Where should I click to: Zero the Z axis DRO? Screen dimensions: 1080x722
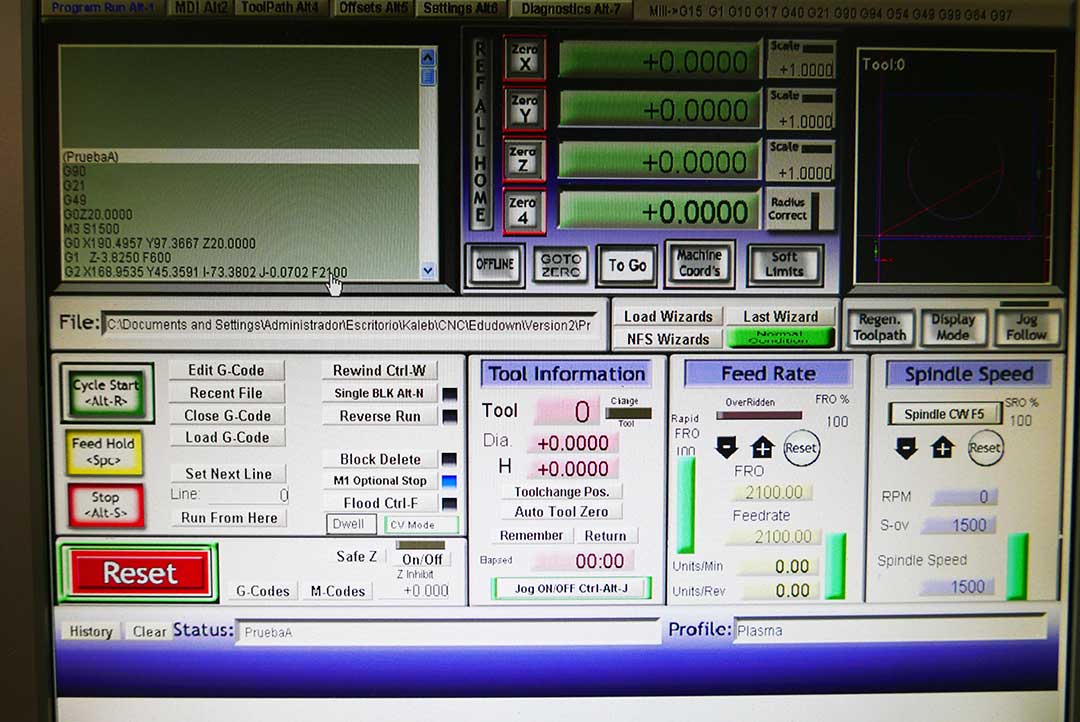(x=524, y=160)
